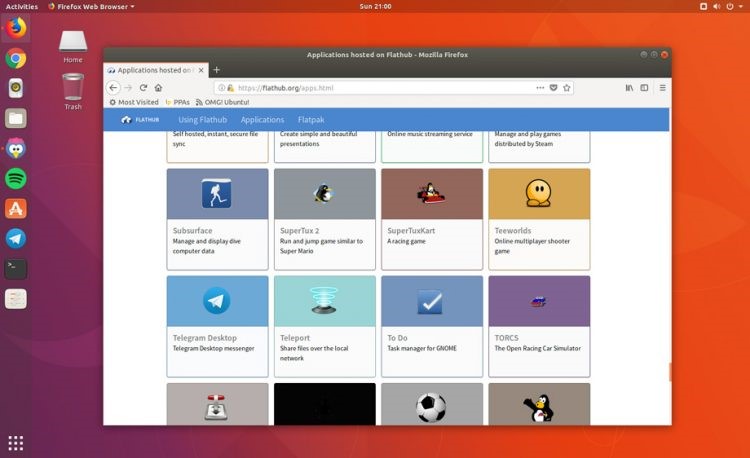
Task: Switch to the Applications nav item
Action: pyautogui.click(x=262, y=120)
